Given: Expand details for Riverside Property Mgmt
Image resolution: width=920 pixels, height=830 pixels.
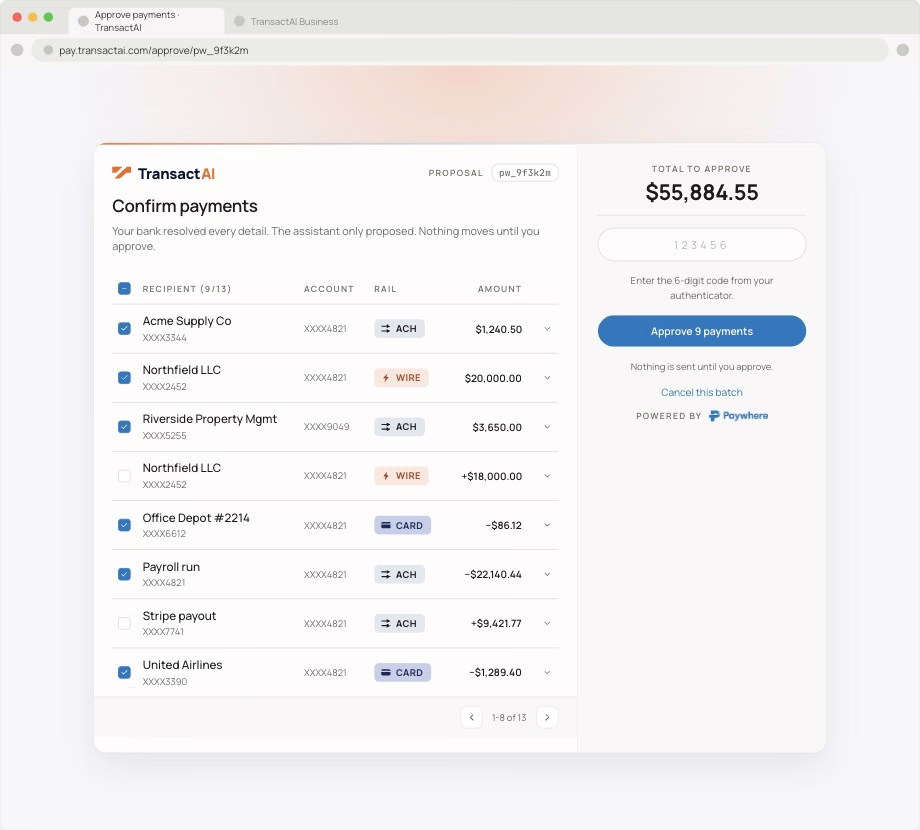Looking at the screenshot, I should (x=547, y=427).
